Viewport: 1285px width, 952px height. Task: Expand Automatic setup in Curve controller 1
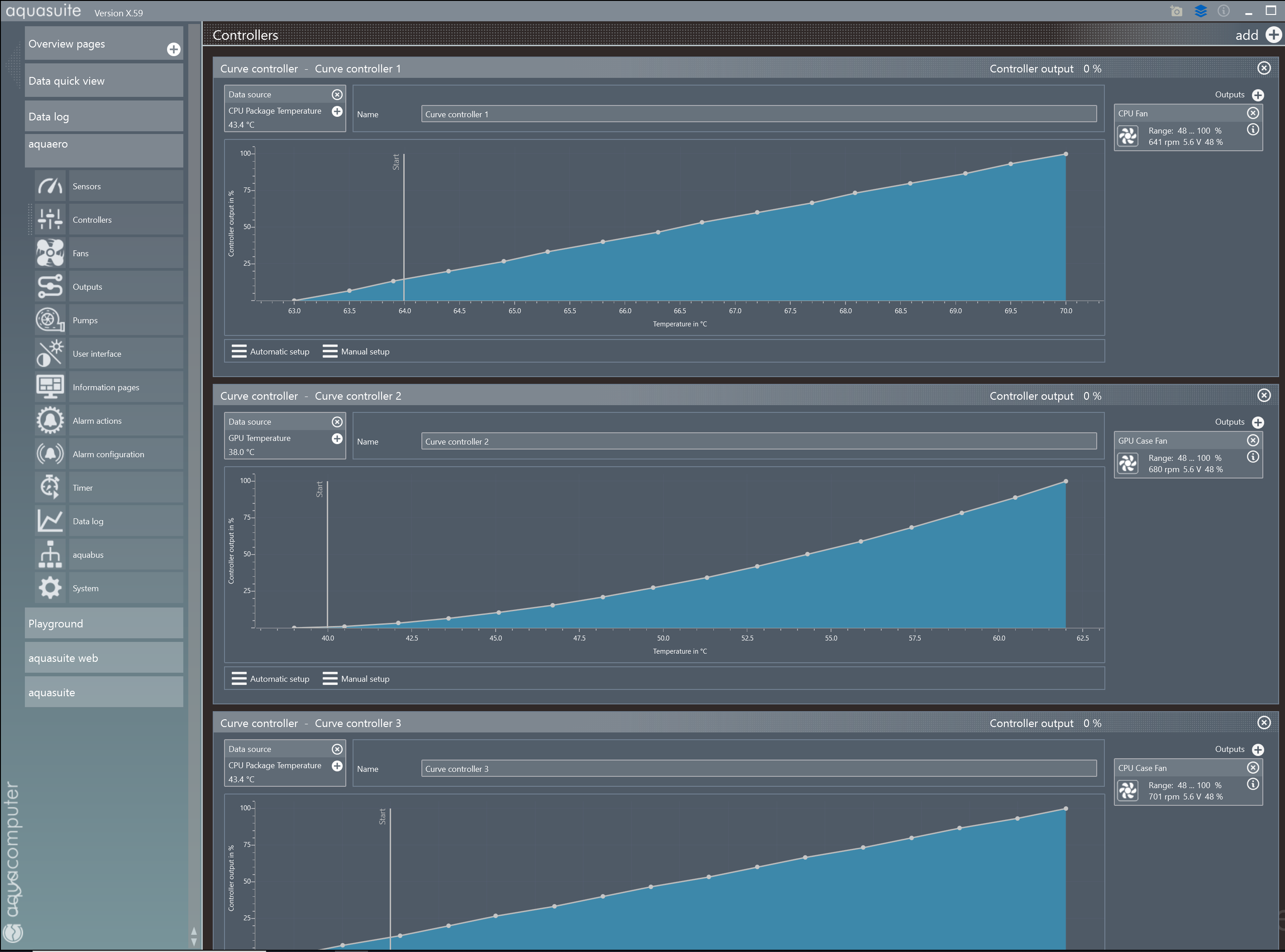271,352
